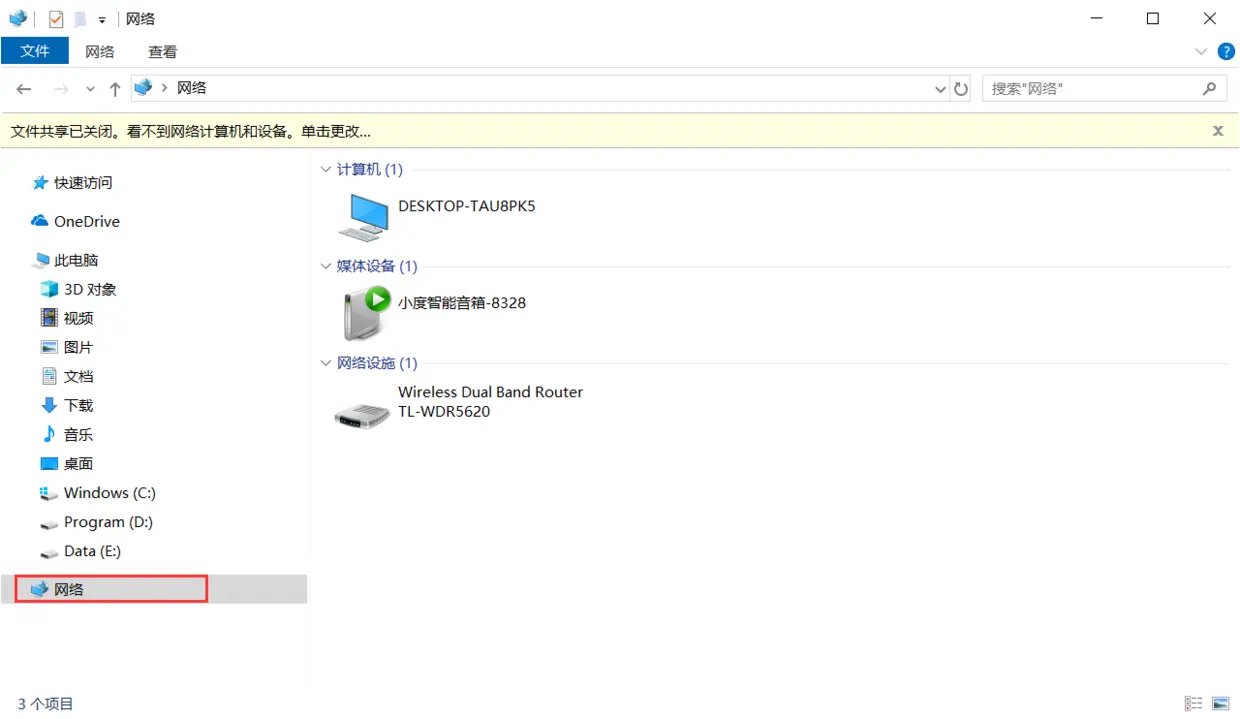
Task: Open recent locations dropdown arrow
Action: 90,89
